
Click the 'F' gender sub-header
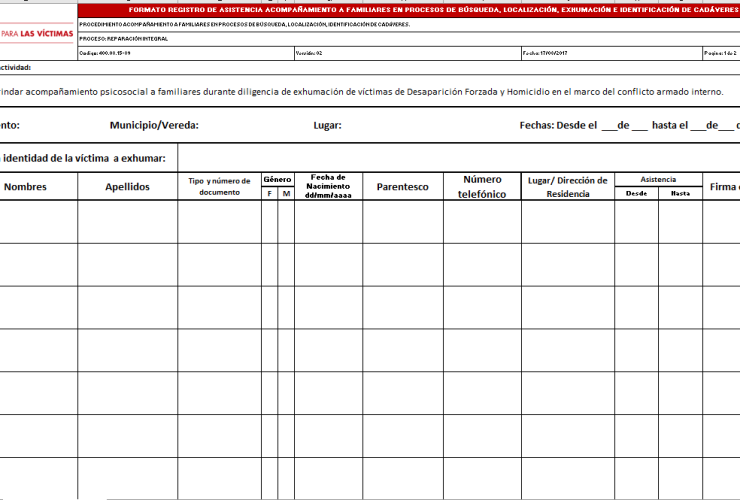point(269,193)
